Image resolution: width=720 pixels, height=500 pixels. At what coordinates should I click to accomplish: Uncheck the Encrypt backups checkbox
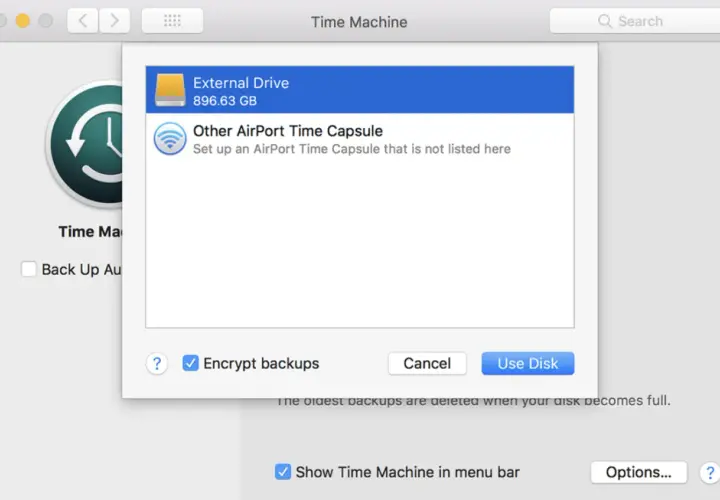click(x=190, y=363)
